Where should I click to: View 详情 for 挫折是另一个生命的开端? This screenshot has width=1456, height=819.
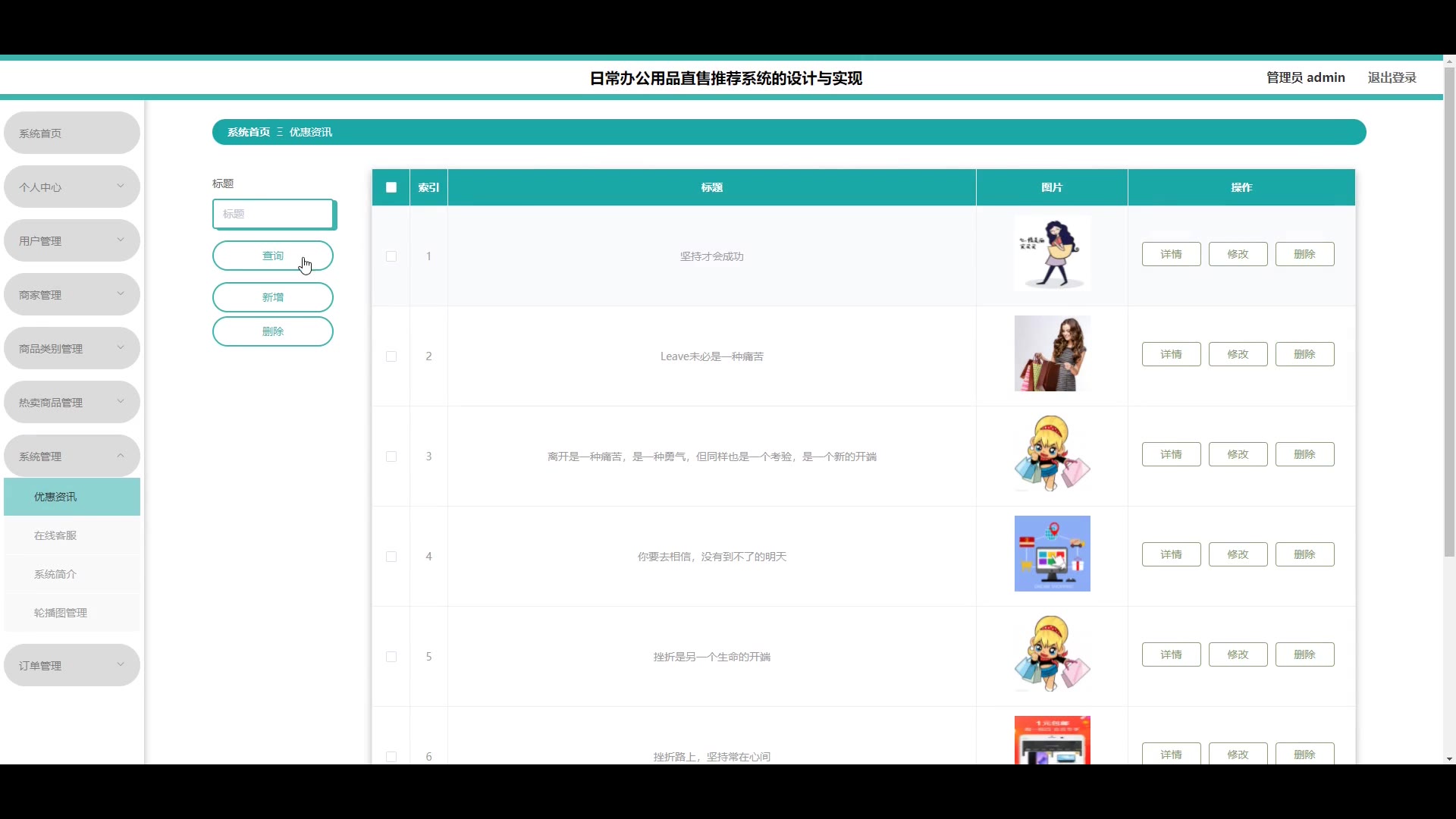1172,654
